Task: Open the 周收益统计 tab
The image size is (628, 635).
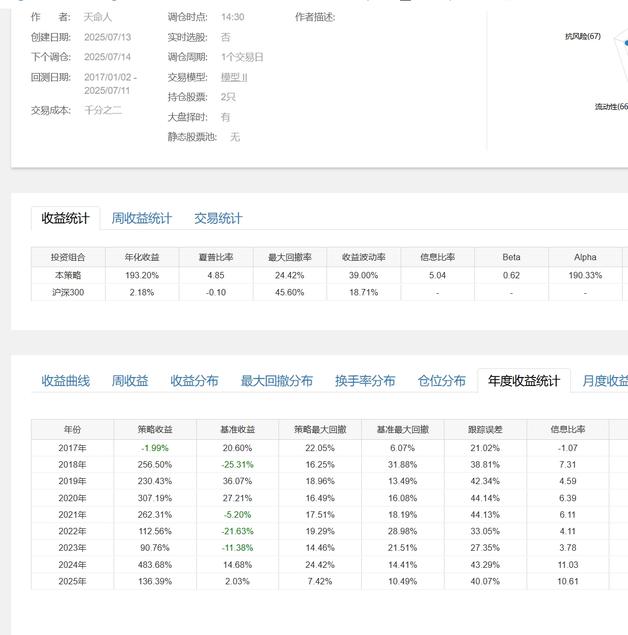Action: pos(141,218)
